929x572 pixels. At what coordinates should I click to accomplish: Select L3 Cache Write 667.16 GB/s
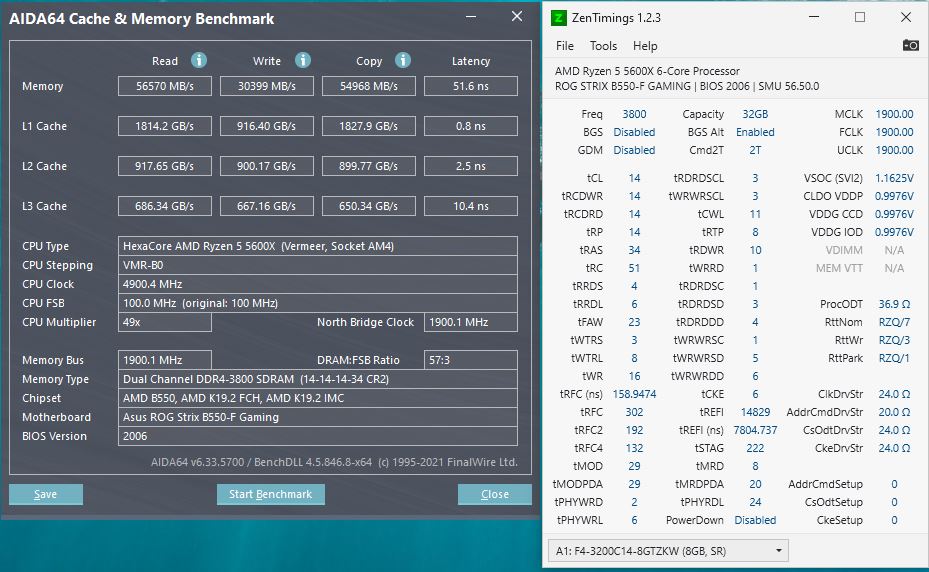pyautogui.click(x=267, y=206)
